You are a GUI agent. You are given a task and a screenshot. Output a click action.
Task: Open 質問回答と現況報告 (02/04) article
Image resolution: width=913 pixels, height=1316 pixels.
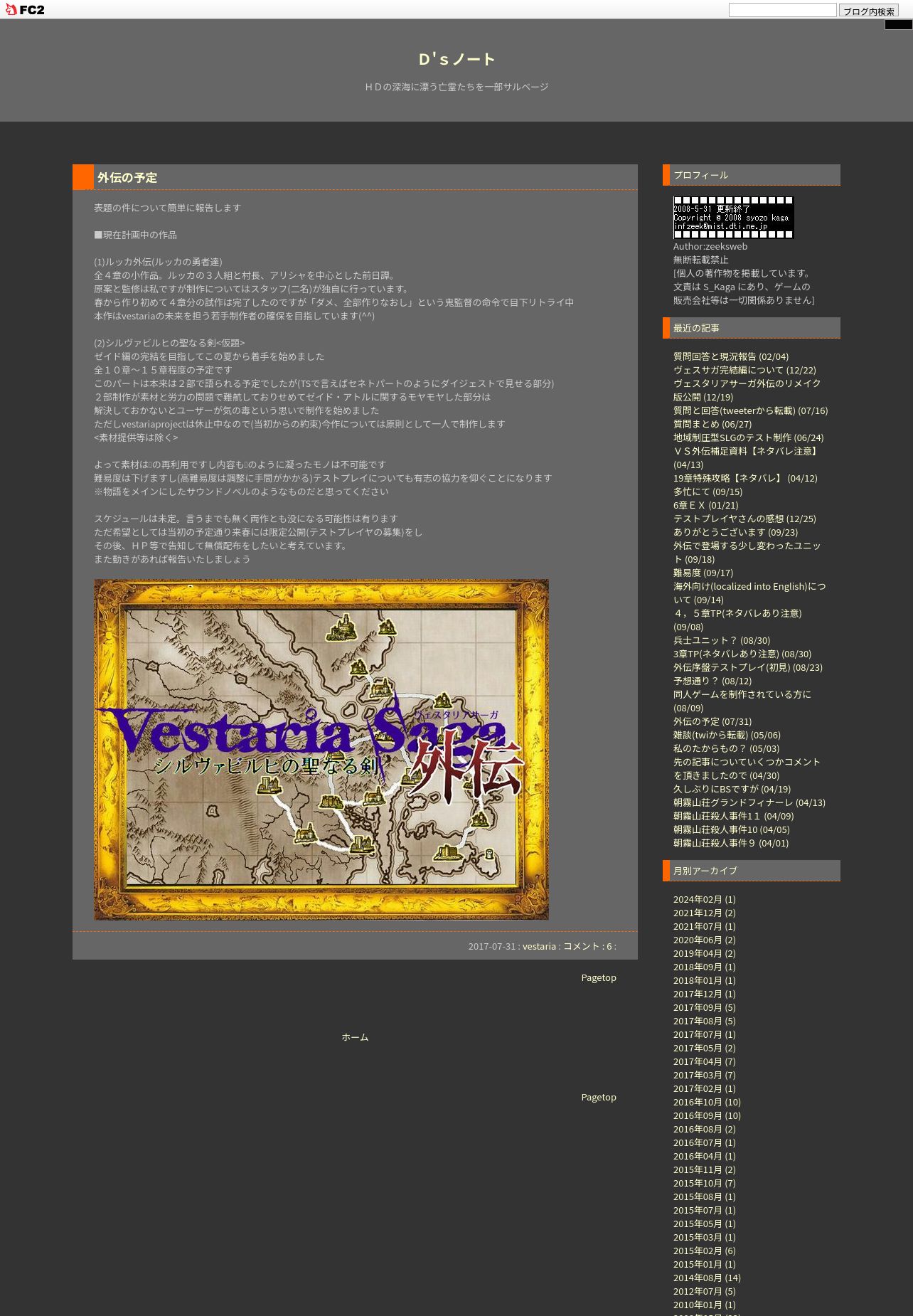click(x=731, y=356)
